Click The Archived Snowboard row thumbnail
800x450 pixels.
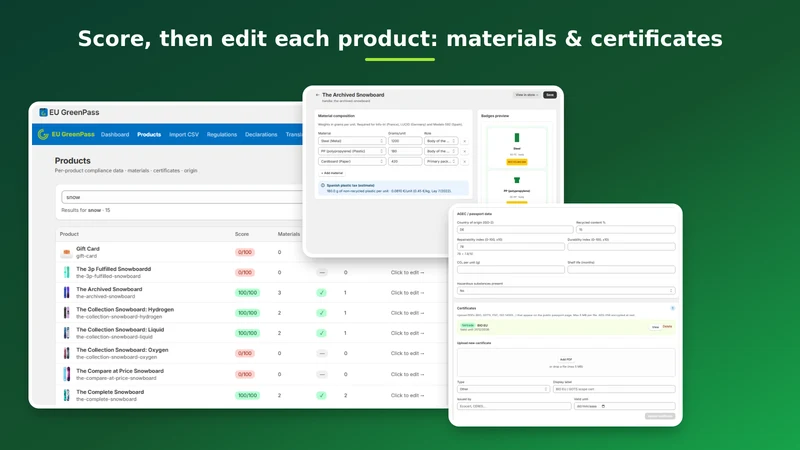point(66,292)
